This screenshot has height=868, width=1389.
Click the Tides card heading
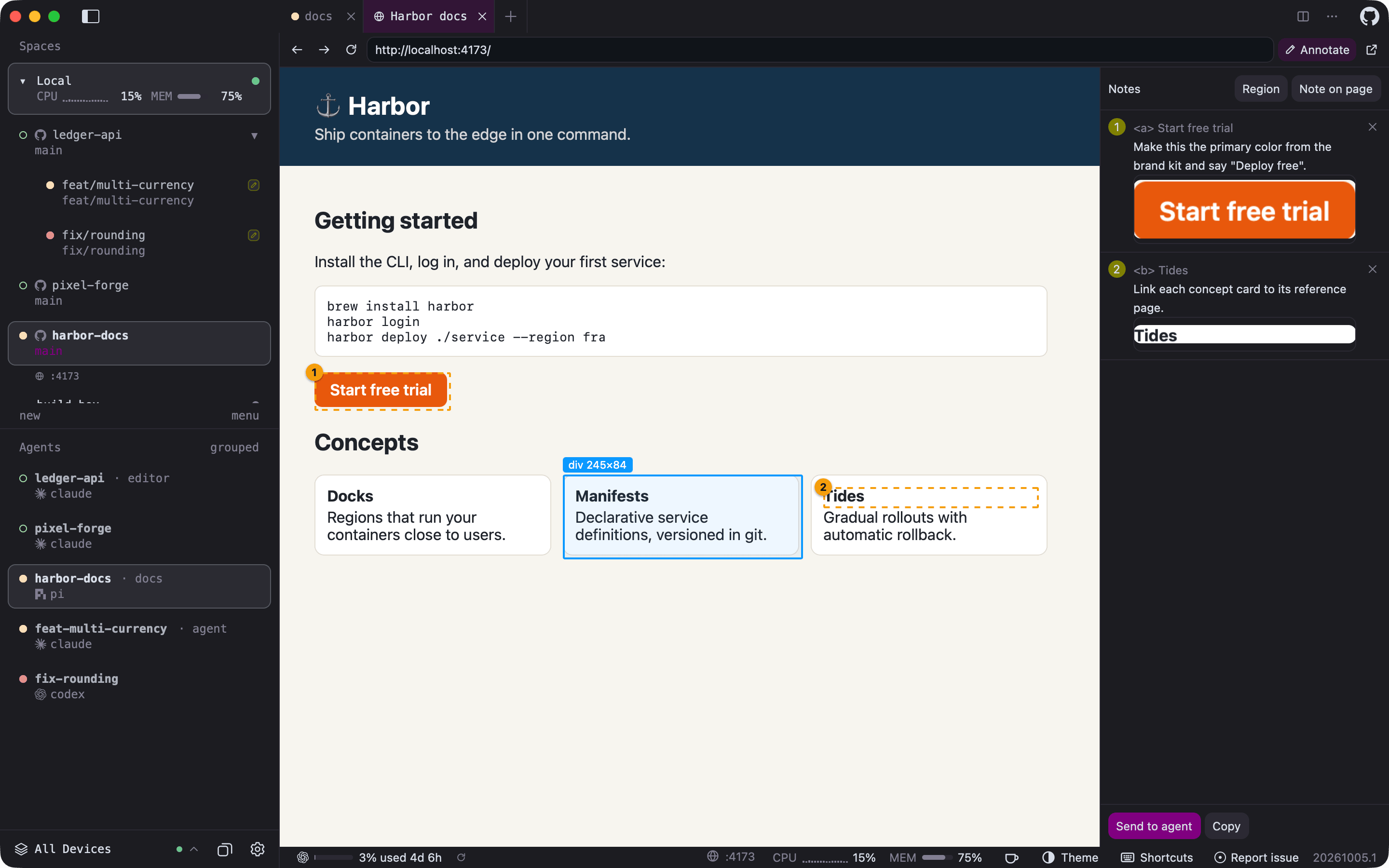click(844, 496)
